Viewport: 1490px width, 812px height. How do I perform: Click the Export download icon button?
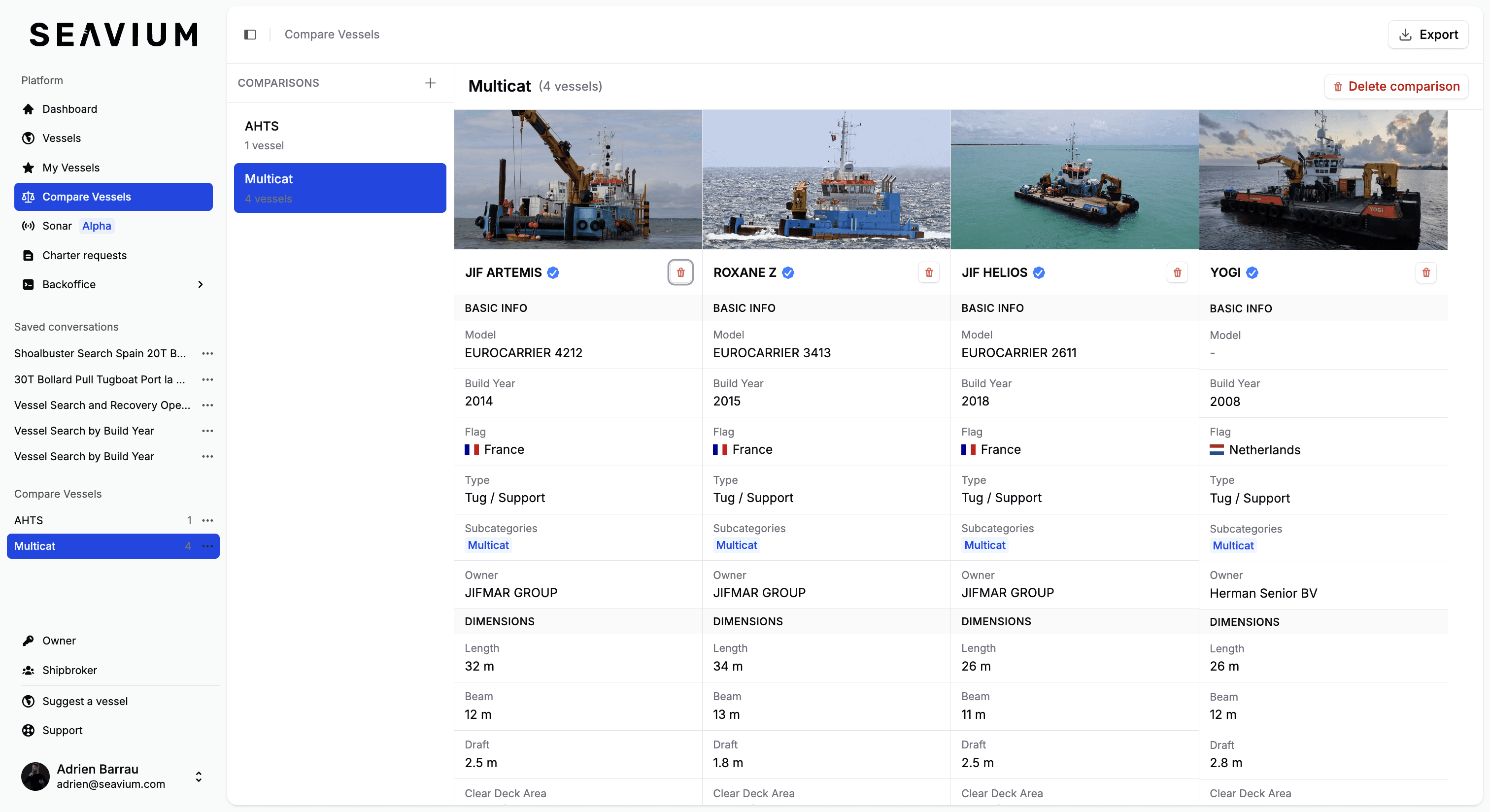click(1406, 34)
